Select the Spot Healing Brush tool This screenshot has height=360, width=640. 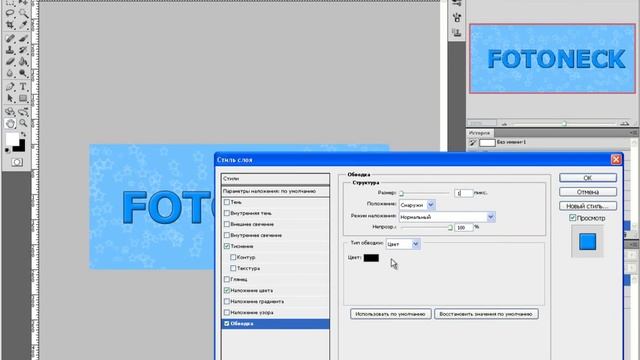10,39
